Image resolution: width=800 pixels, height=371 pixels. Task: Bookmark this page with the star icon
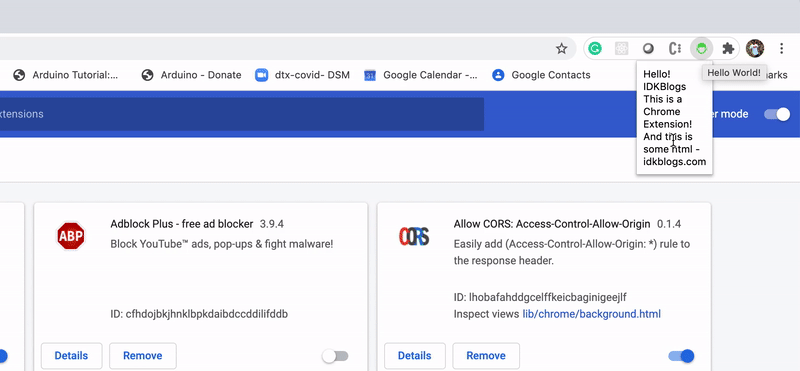pyautogui.click(x=561, y=48)
